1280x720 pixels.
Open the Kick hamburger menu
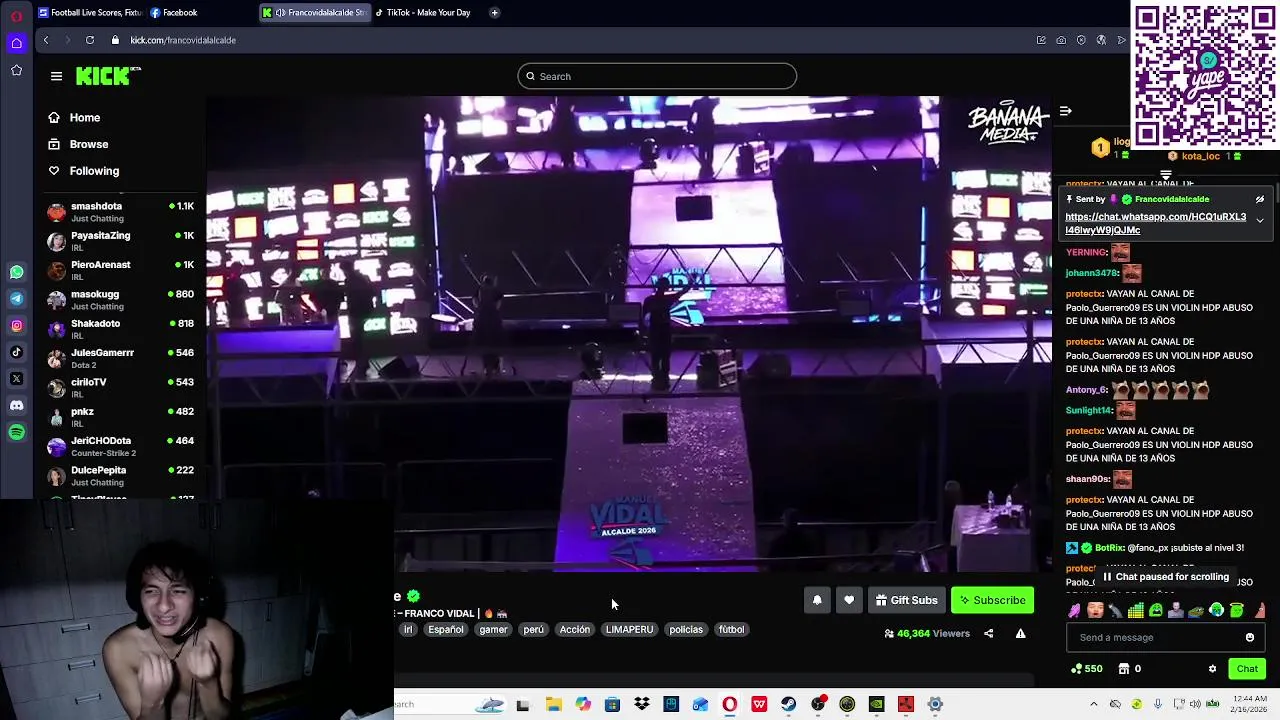(x=56, y=76)
